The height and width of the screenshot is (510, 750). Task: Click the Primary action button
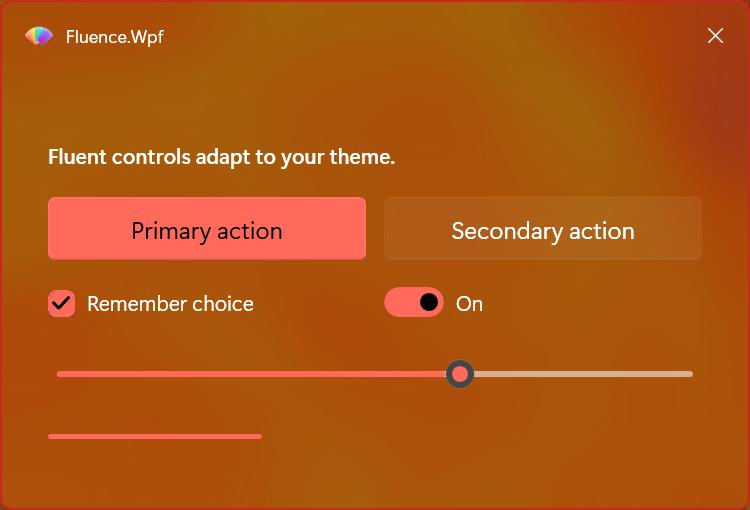(207, 229)
